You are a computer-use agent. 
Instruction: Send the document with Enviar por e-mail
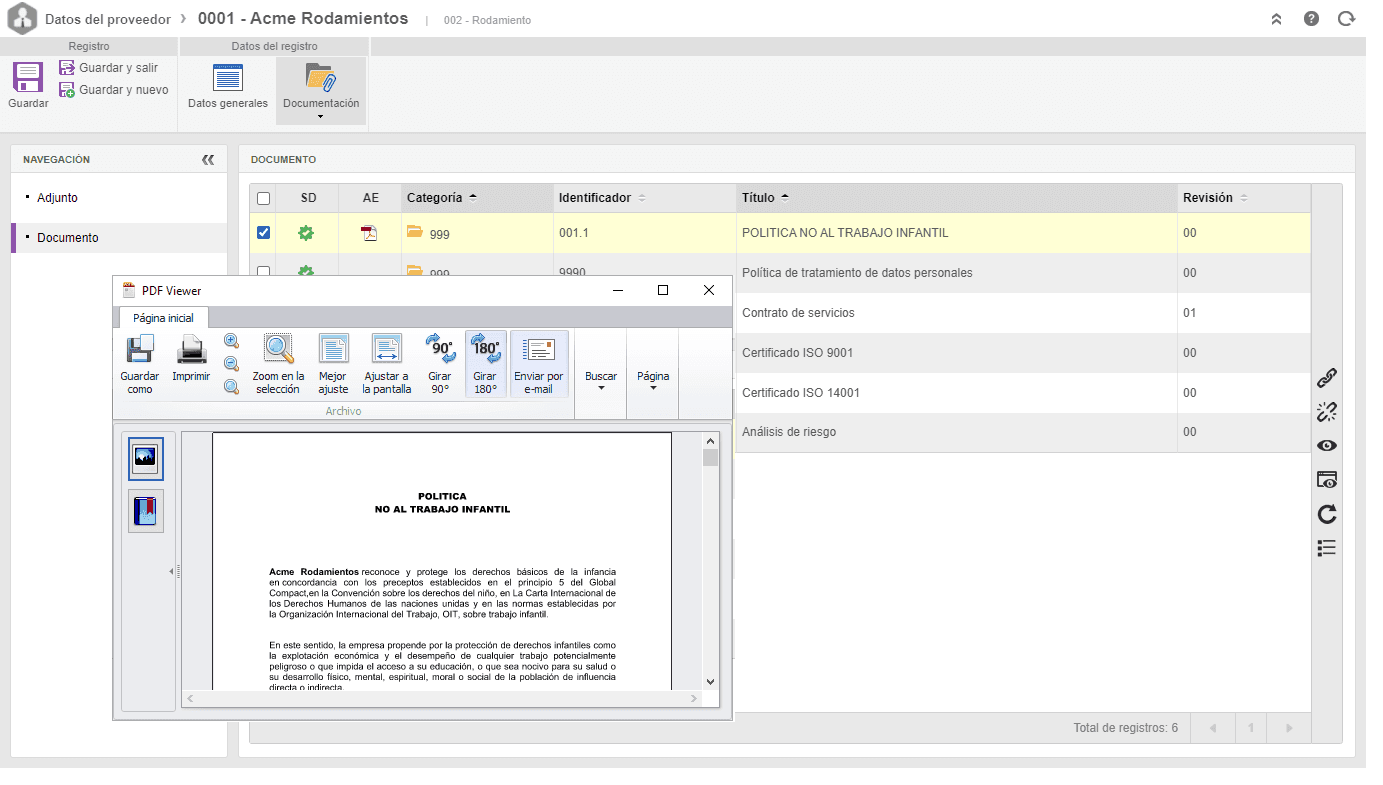tap(539, 365)
